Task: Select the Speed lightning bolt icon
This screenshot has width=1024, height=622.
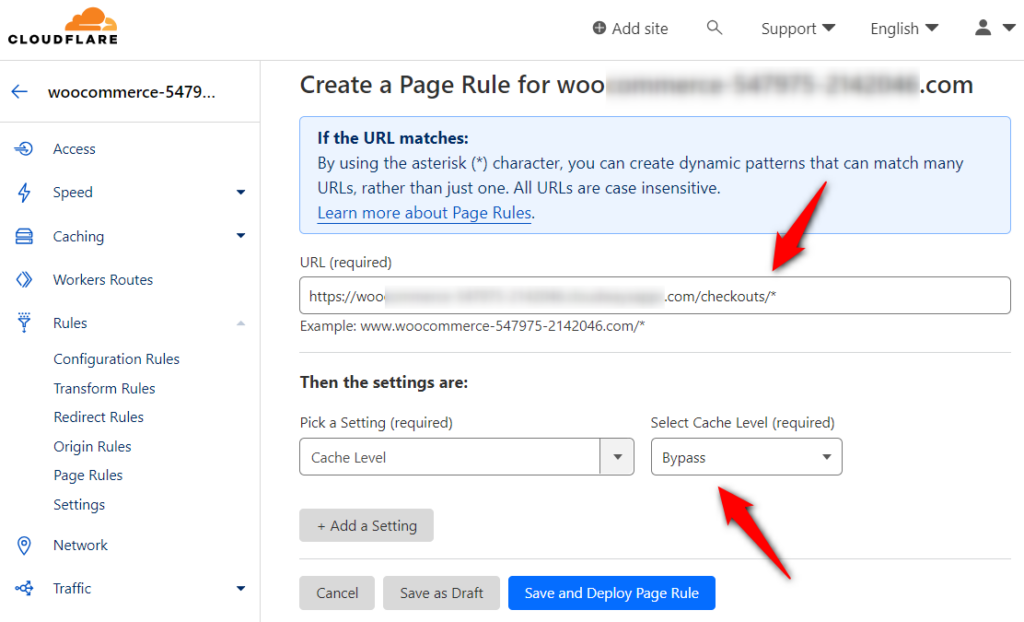Action: pos(22,192)
